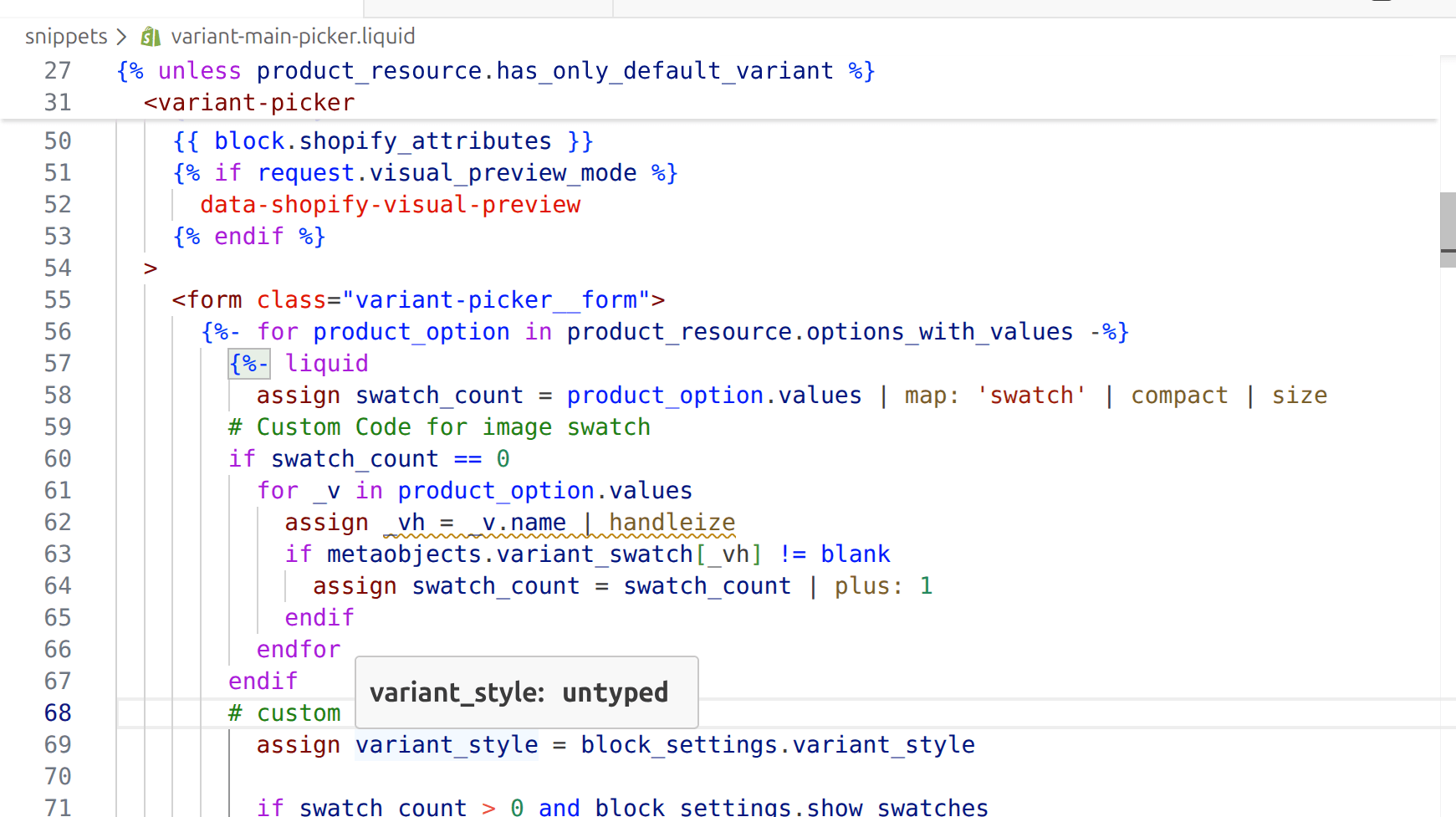This screenshot has height=817, width=1456.
Task: Click 'metaobjects.variant_swatch' on line 63
Action: pyautogui.click(x=510, y=554)
